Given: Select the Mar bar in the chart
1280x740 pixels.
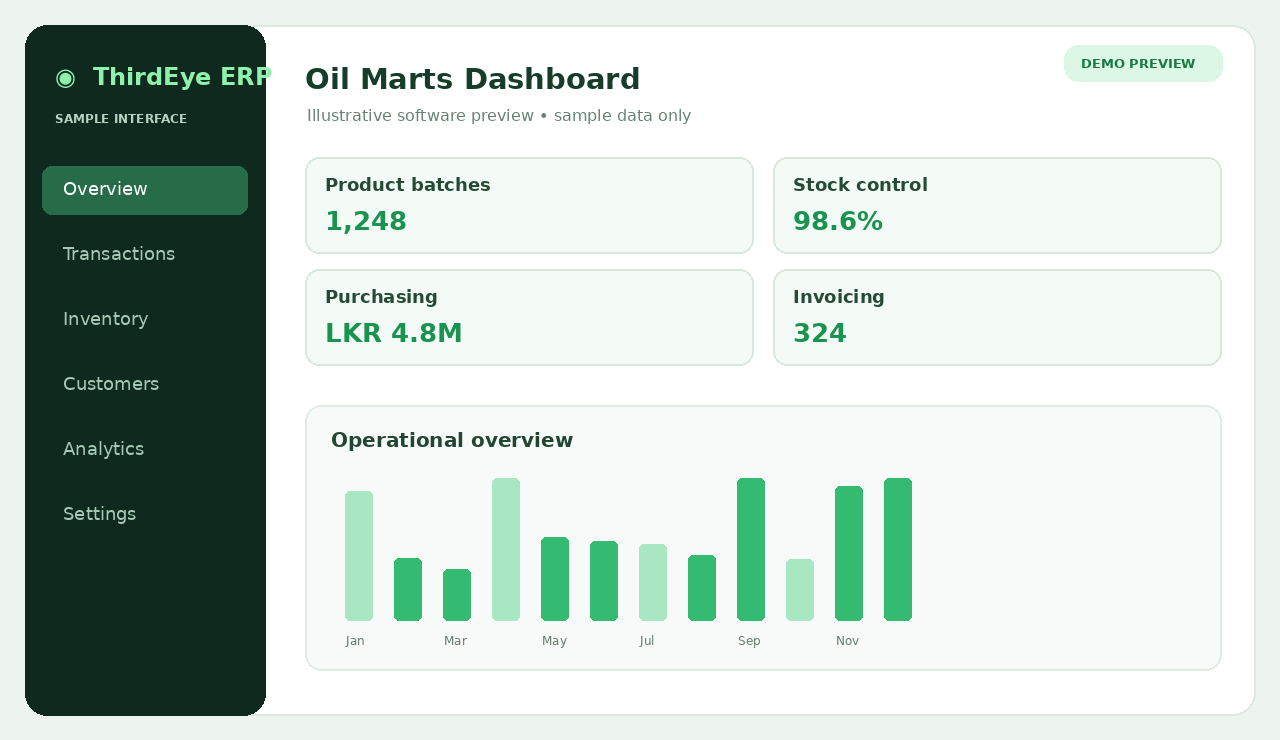Looking at the screenshot, I should [457, 595].
